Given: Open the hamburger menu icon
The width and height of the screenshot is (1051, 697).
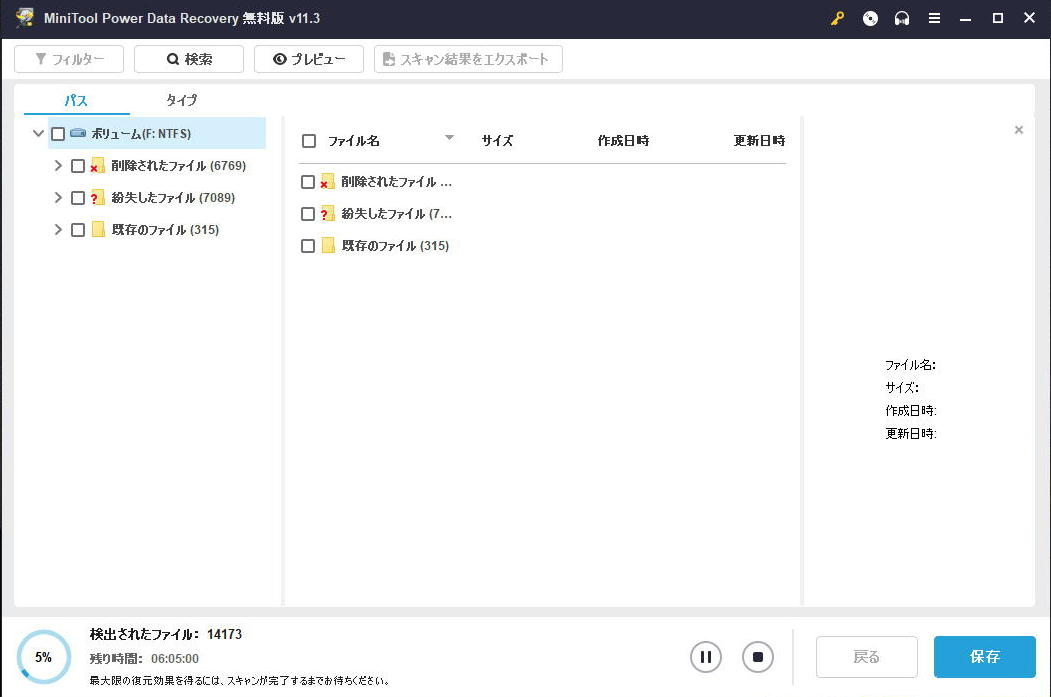Looking at the screenshot, I should [935, 17].
